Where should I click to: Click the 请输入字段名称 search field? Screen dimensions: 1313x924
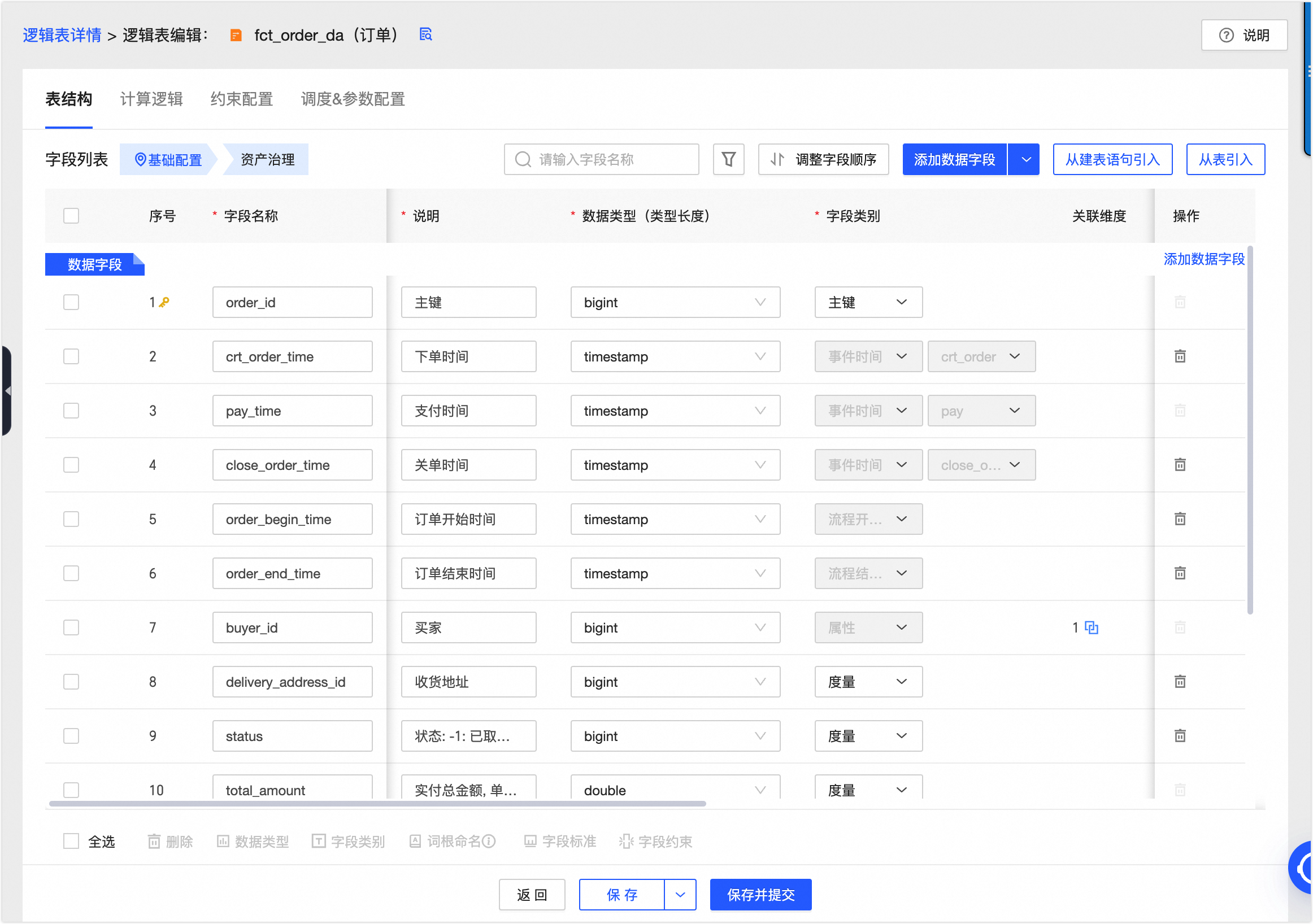click(x=601, y=159)
